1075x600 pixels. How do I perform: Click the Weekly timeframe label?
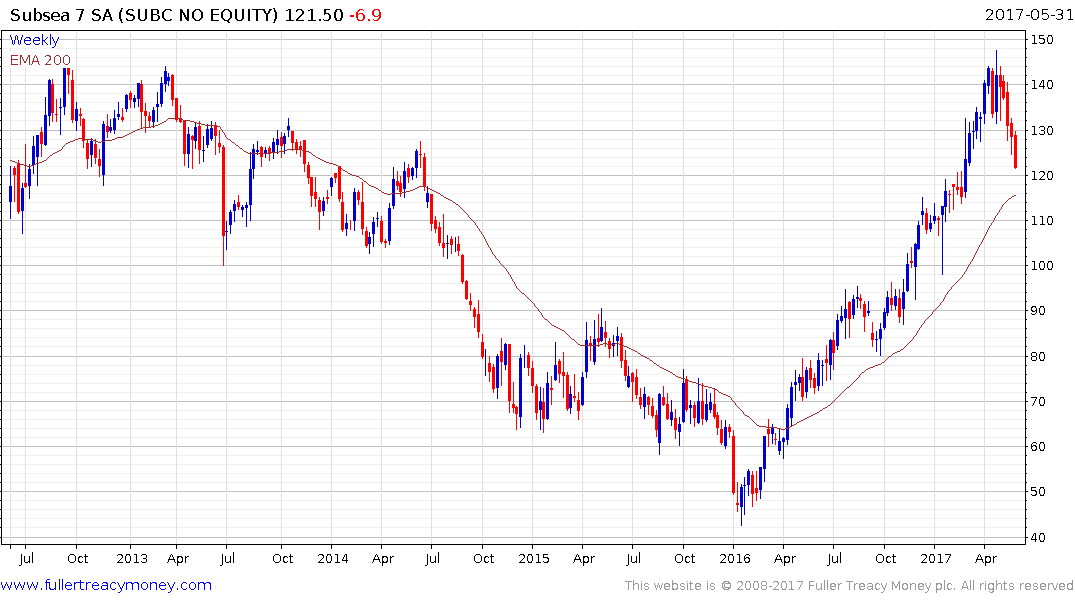click(34, 40)
